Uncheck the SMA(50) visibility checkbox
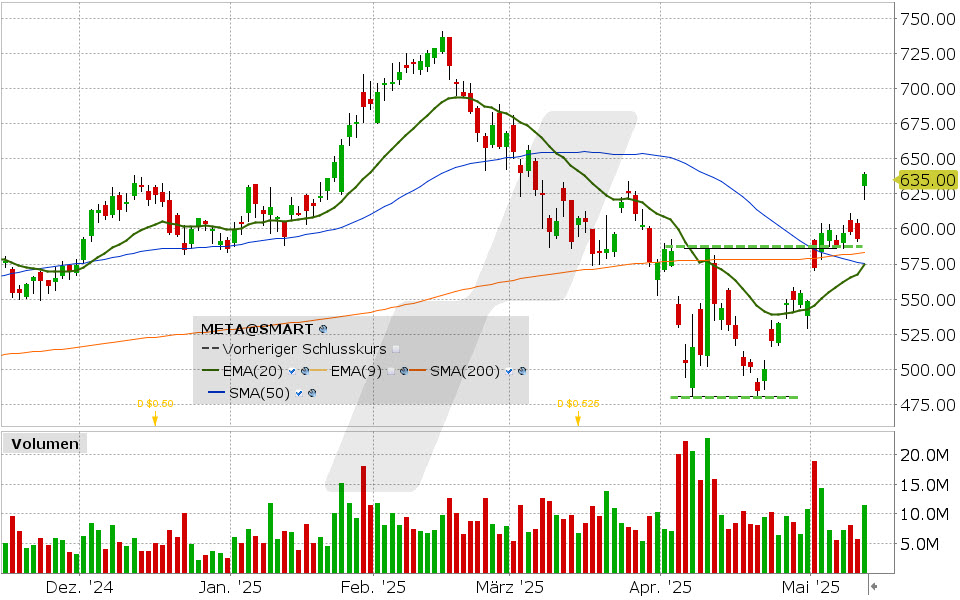 click(299, 393)
